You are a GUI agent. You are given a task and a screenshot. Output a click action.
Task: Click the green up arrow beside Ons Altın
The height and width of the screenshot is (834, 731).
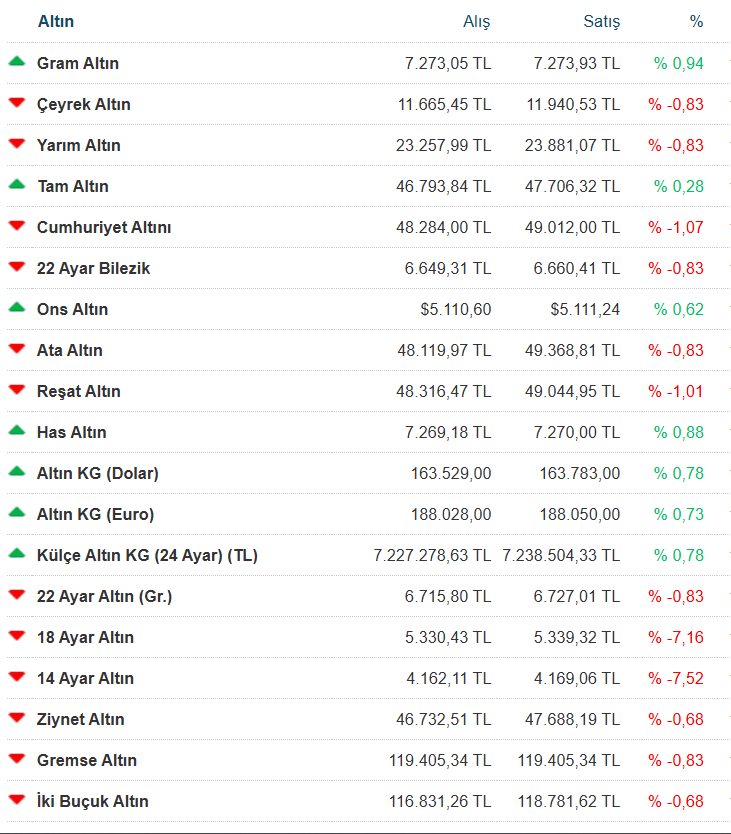click(16, 308)
